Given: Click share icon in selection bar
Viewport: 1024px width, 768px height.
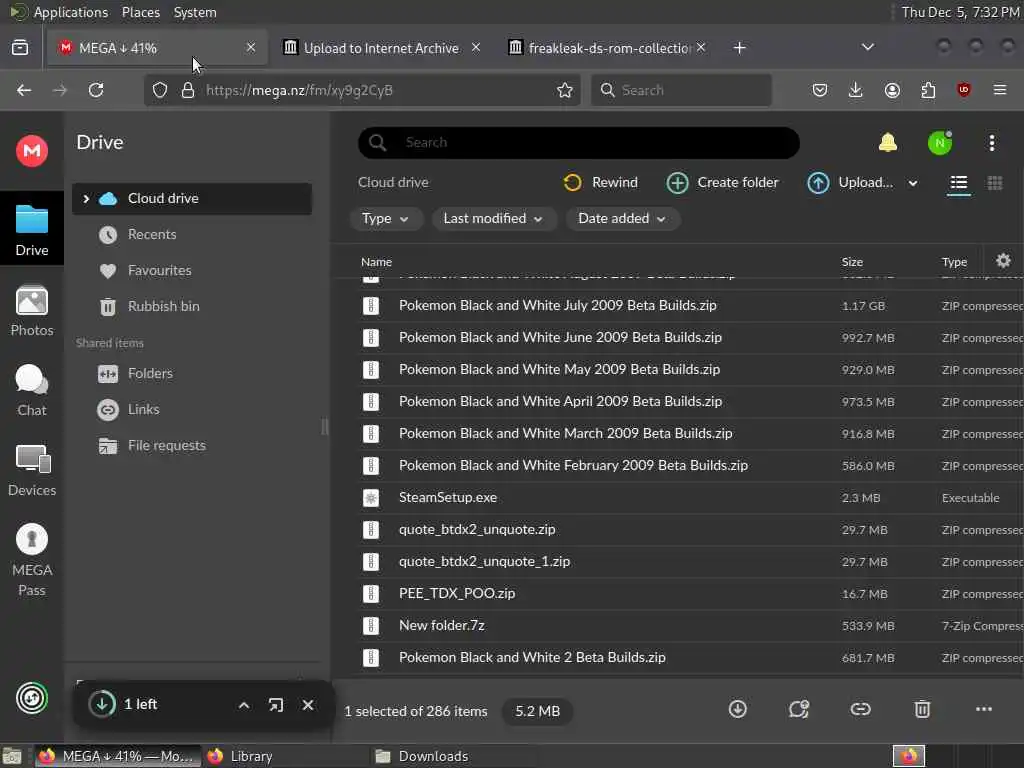Looking at the screenshot, I should pos(798,709).
